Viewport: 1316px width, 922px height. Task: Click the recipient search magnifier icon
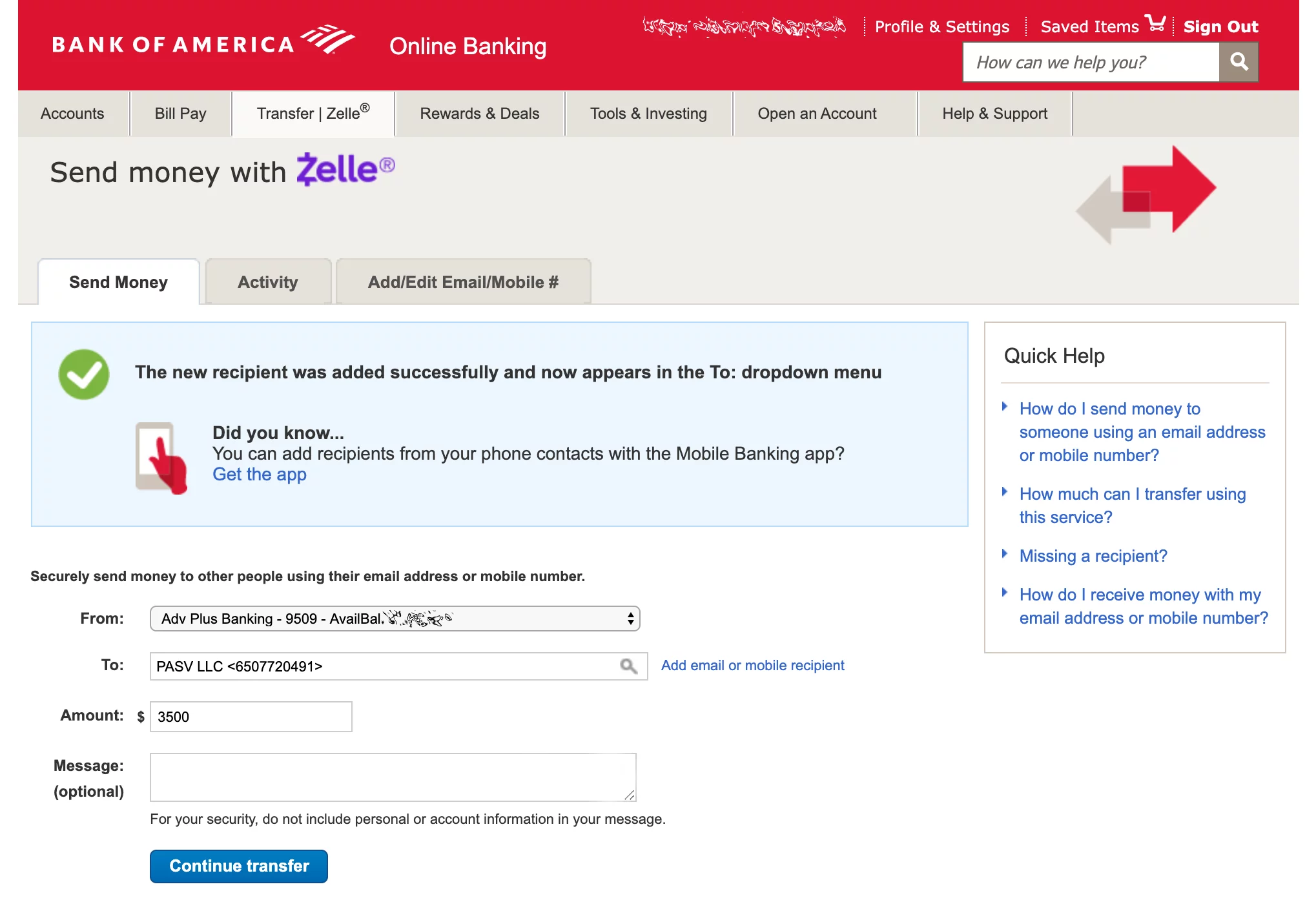point(628,666)
